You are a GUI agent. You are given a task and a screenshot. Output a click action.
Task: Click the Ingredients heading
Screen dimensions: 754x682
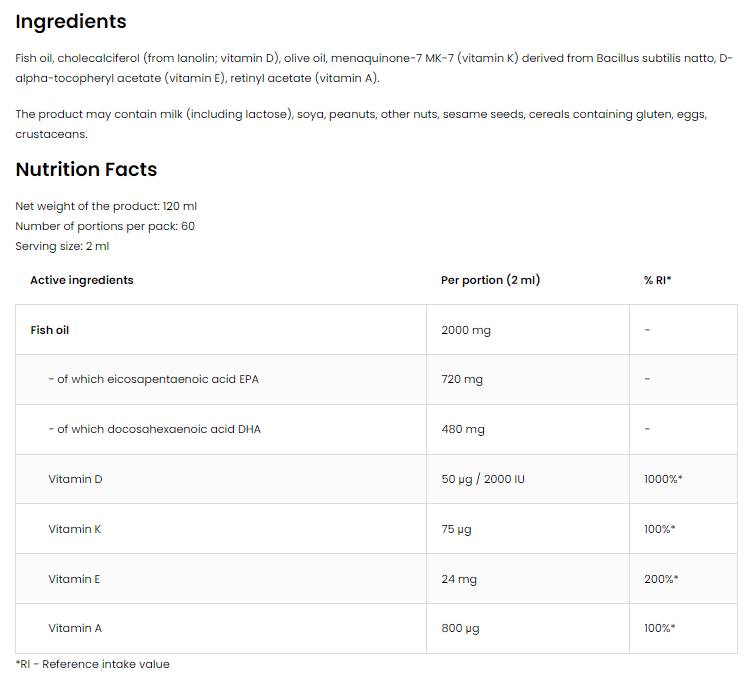point(71,21)
